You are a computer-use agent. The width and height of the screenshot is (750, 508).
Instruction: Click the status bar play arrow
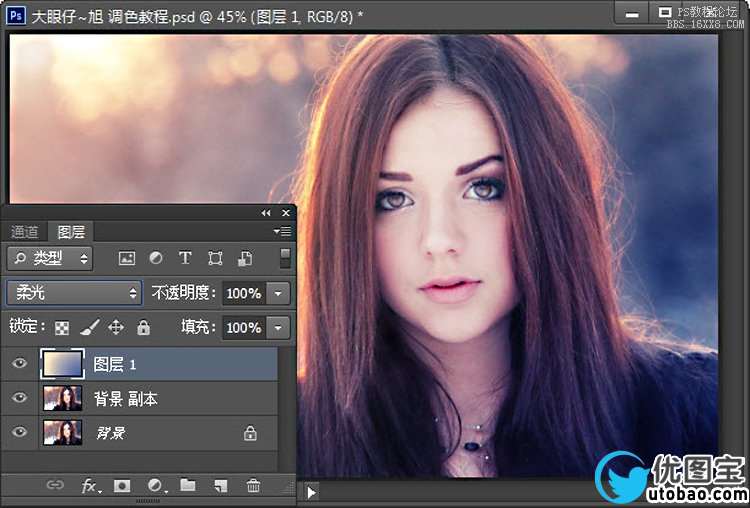tap(311, 492)
